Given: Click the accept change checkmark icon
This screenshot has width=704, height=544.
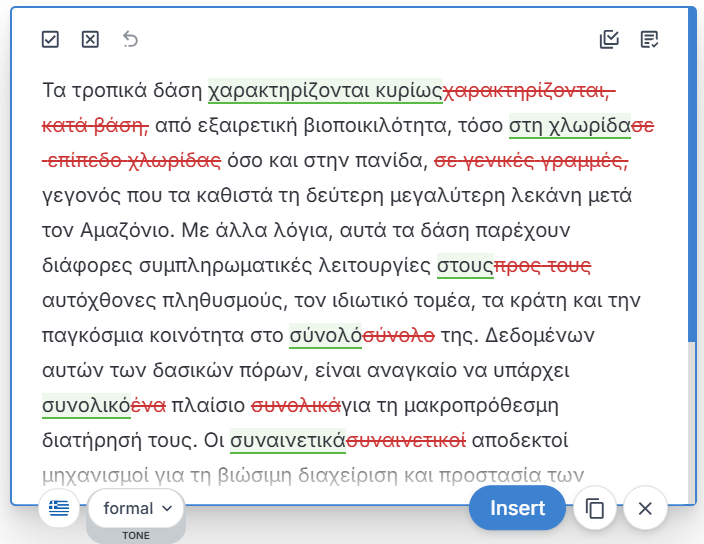Looking at the screenshot, I should coord(51,40).
